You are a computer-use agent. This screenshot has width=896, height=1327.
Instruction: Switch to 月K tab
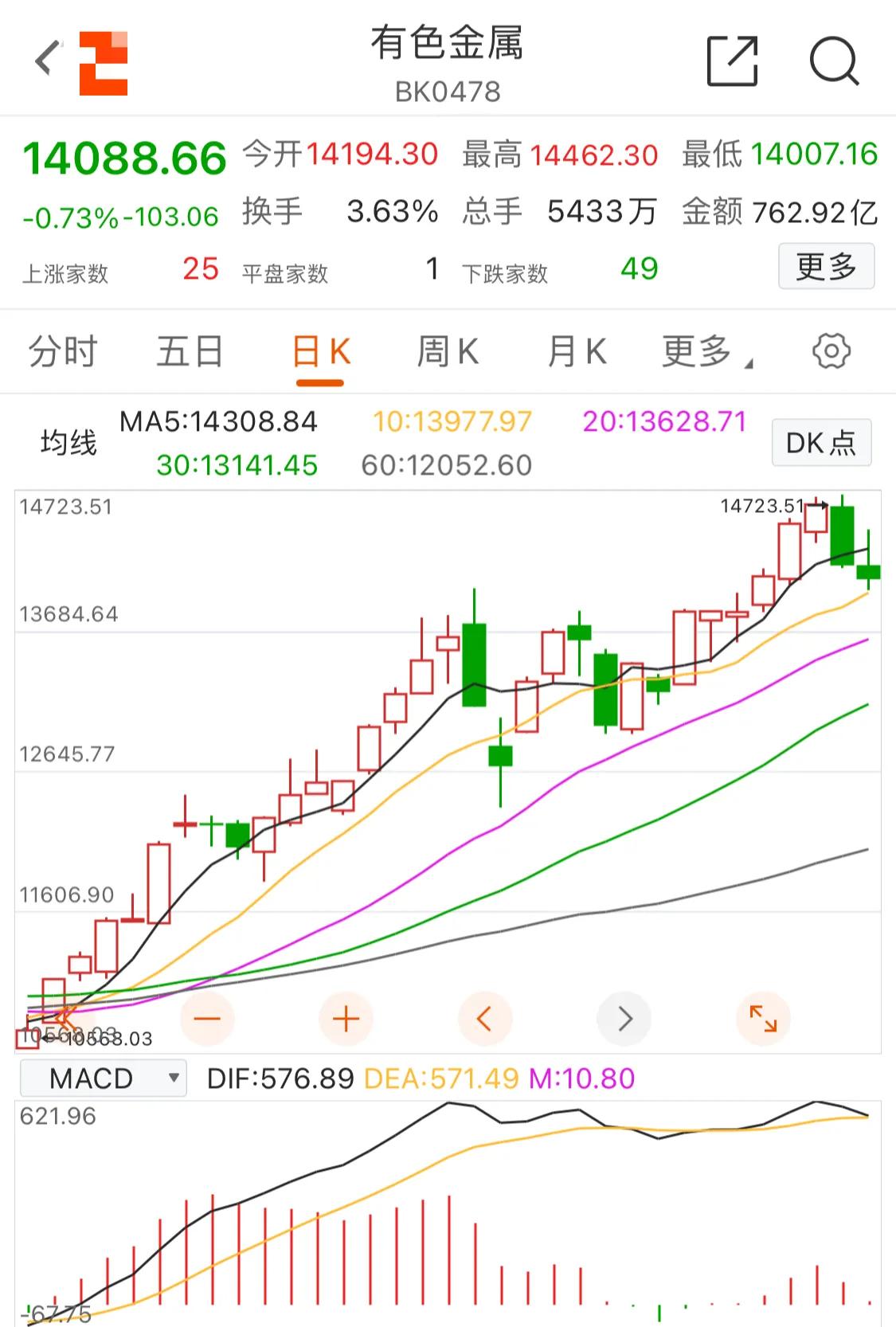point(577,351)
